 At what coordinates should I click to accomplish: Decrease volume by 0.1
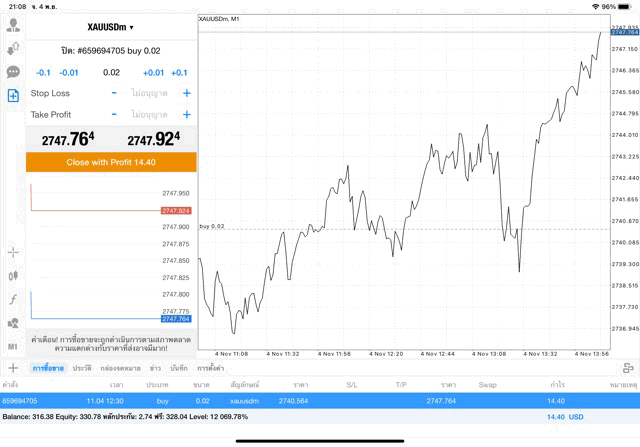click(x=43, y=73)
